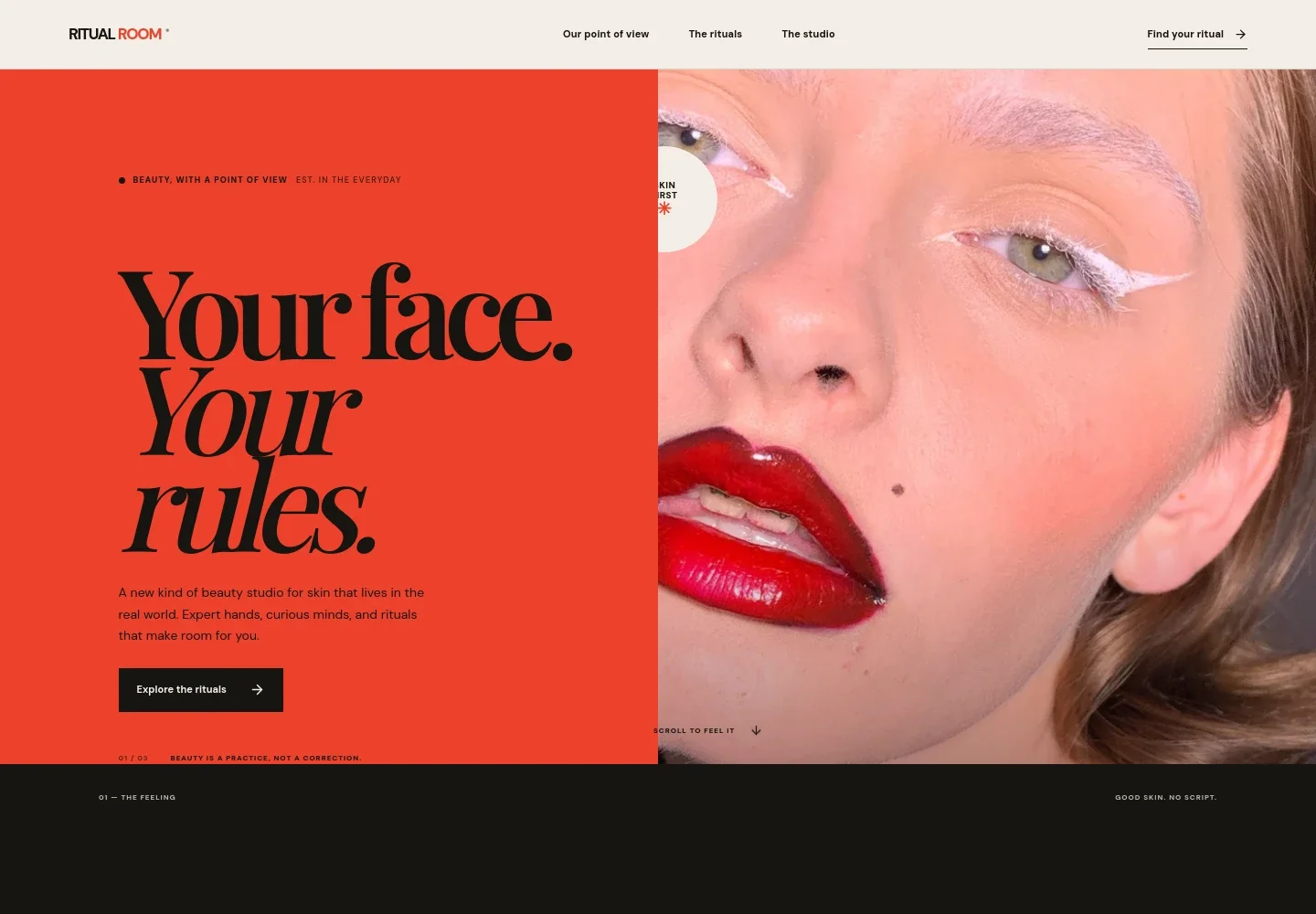Screen dimensions: 1316x914
Task: Click the red asterisk on the Skin First badge
Action: (x=664, y=208)
